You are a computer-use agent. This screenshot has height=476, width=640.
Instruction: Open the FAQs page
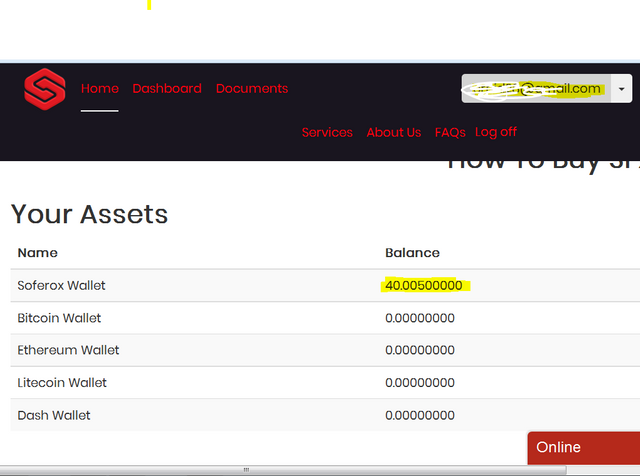point(450,132)
